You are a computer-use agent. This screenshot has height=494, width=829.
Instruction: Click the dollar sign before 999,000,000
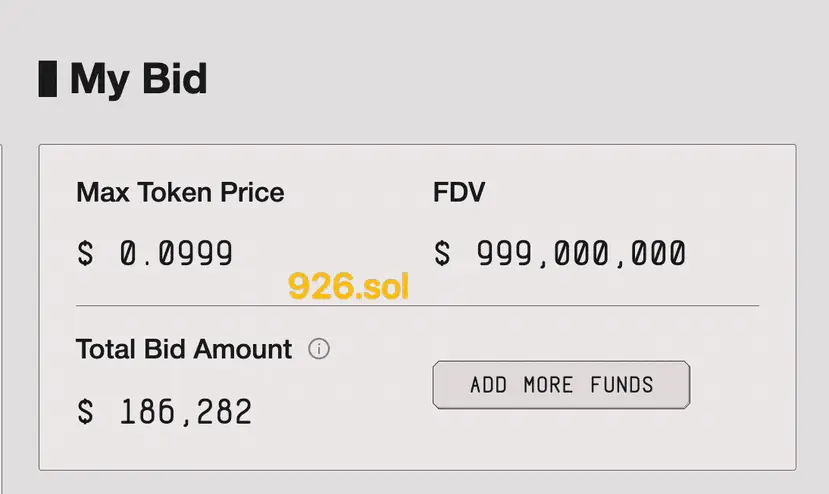(443, 253)
